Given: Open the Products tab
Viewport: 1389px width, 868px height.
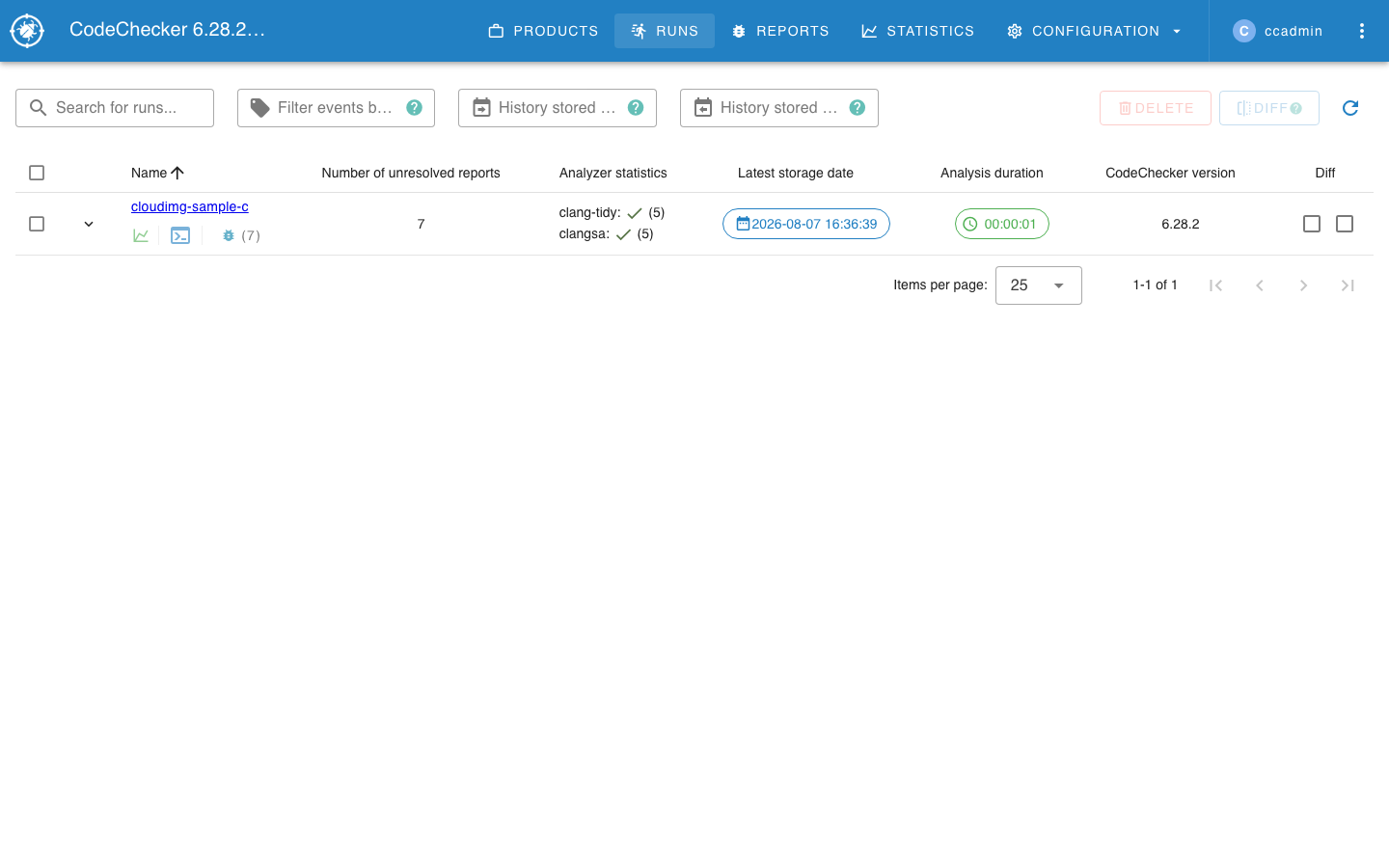Looking at the screenshot, I should (543, 31).
